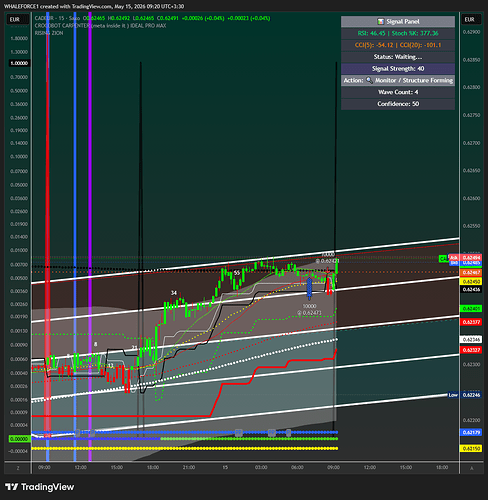Viewport: 488px width, 500px height.
Task: Click the magnifier icon in the Action row
Action: coord(369,80)
